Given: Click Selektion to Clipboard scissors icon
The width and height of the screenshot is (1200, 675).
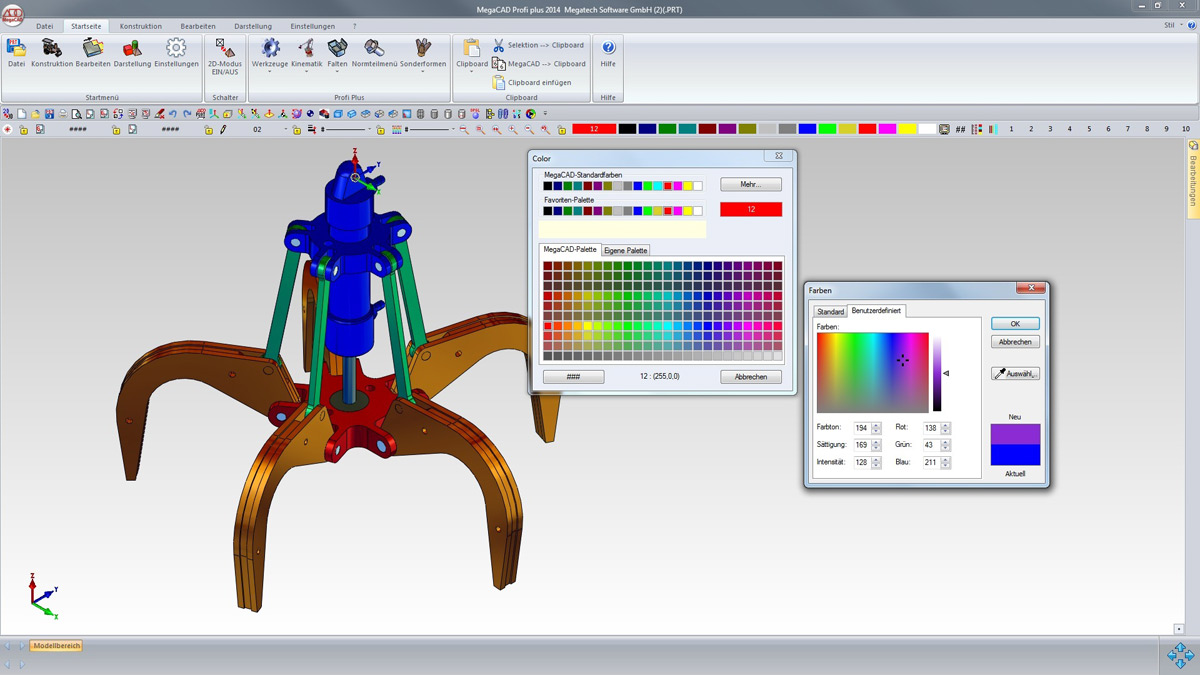Looking at the screenshot, I should [499, 45].
